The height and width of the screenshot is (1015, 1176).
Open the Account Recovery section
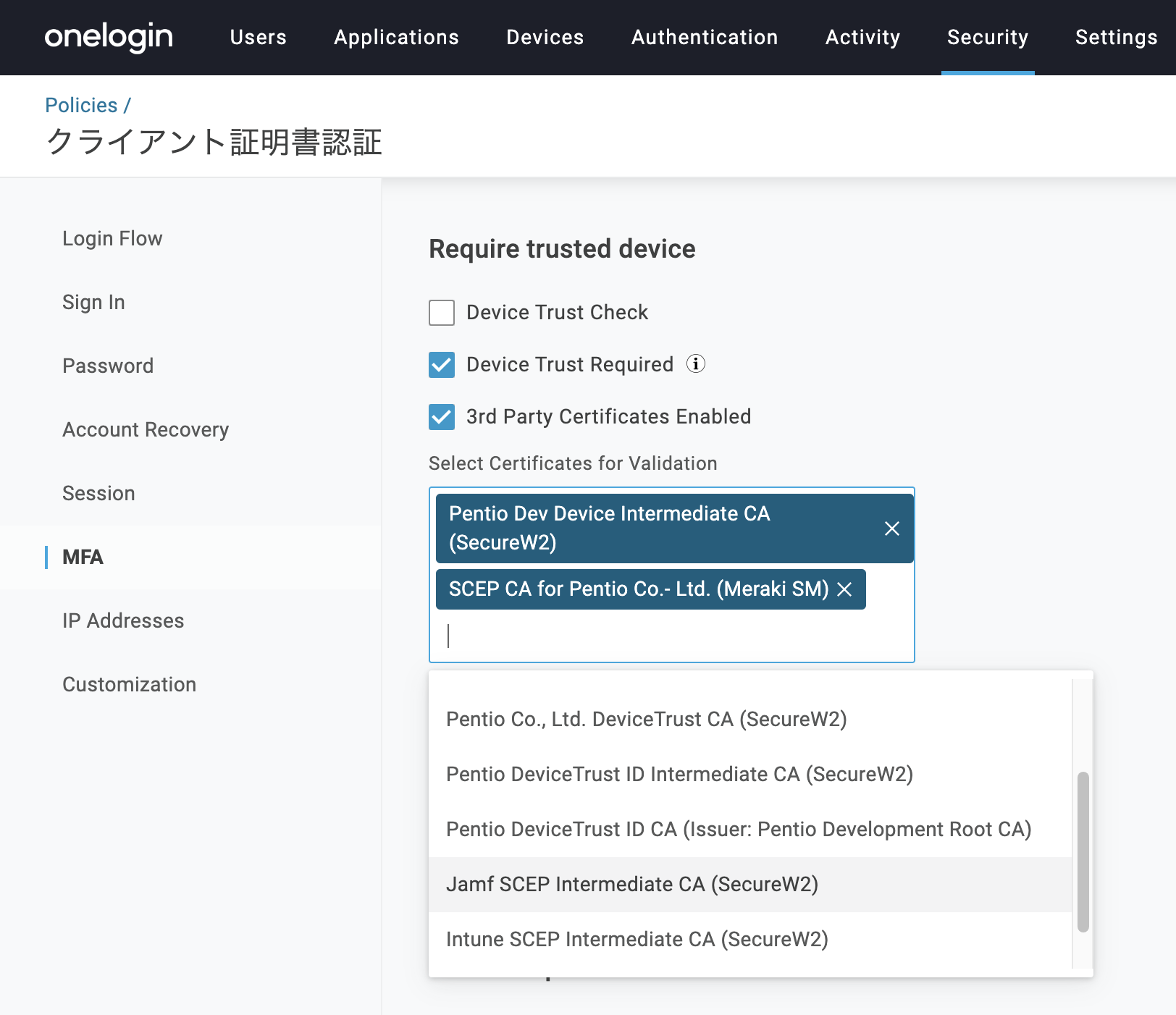pos(146,429)
